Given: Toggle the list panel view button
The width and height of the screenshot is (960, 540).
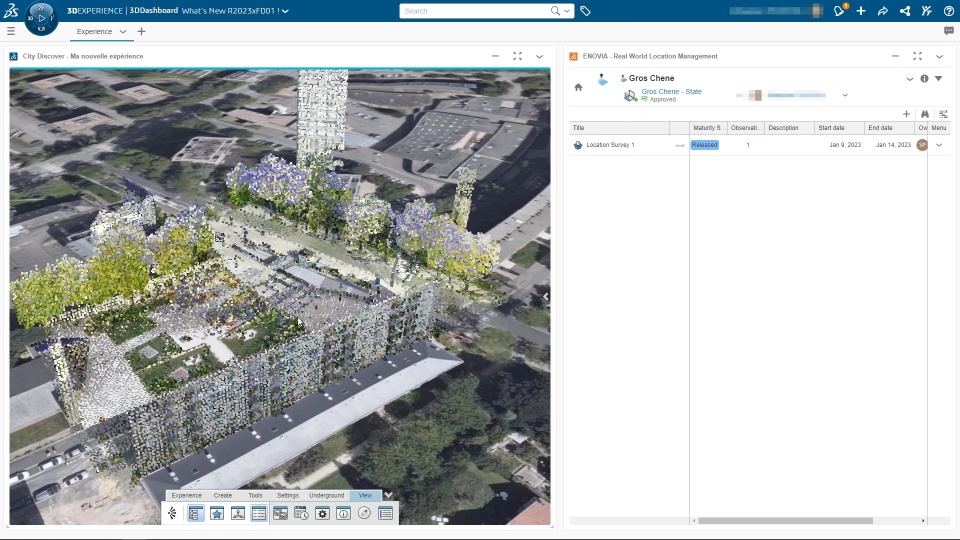Looking at the screenshot, I should (259, 513).
